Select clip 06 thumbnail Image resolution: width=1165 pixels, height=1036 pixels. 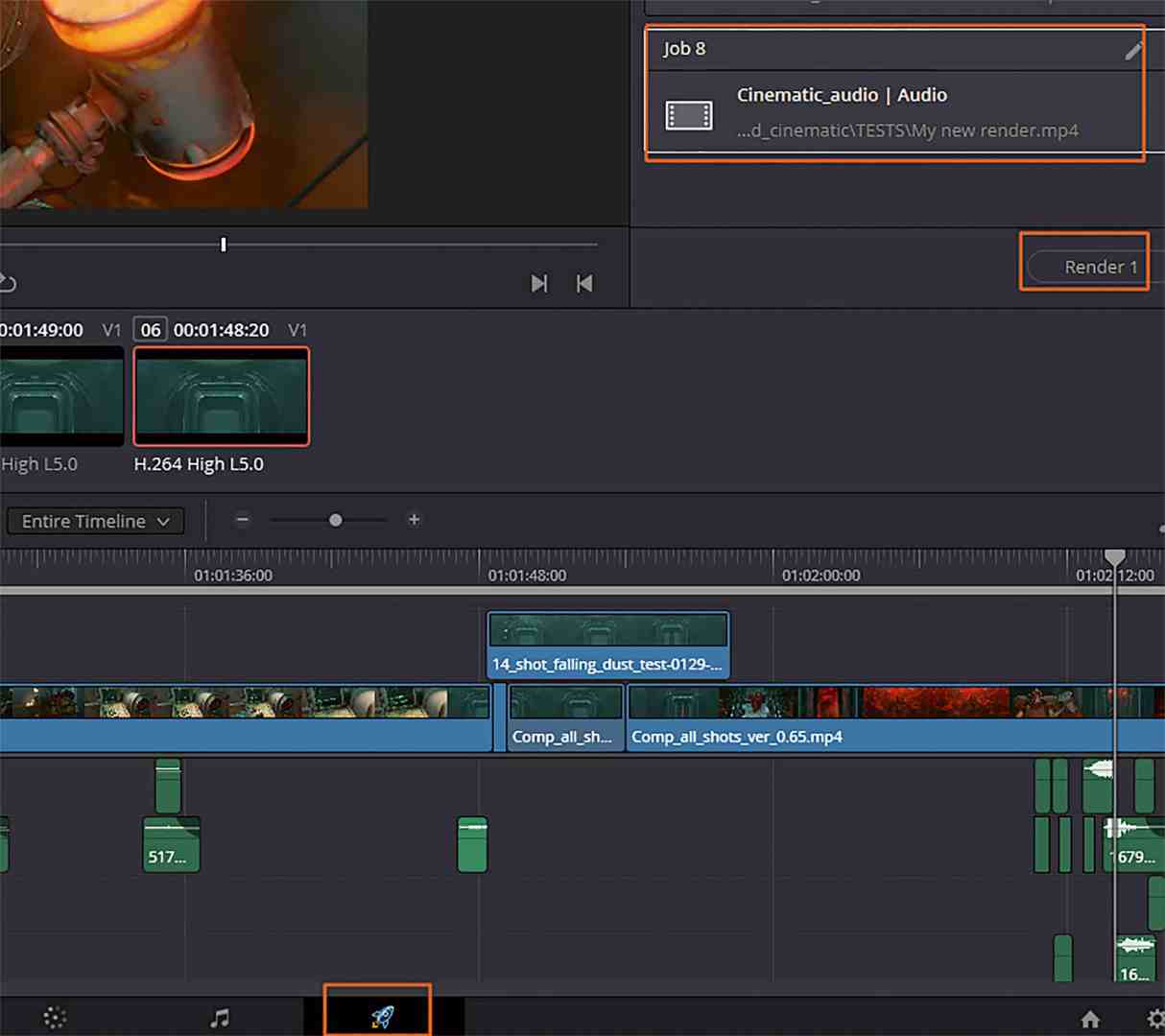click(222, 396)
